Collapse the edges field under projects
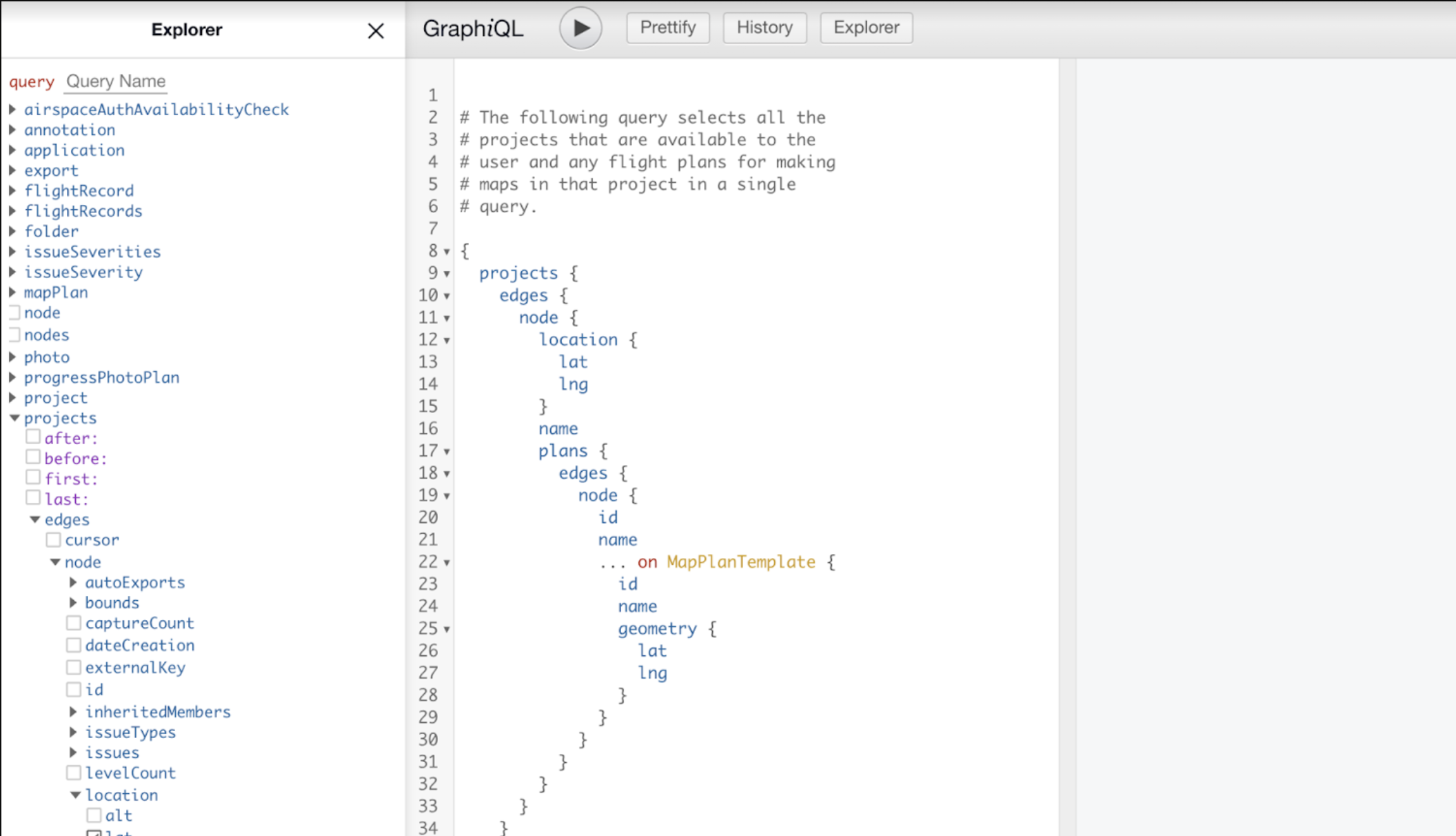 35,519
